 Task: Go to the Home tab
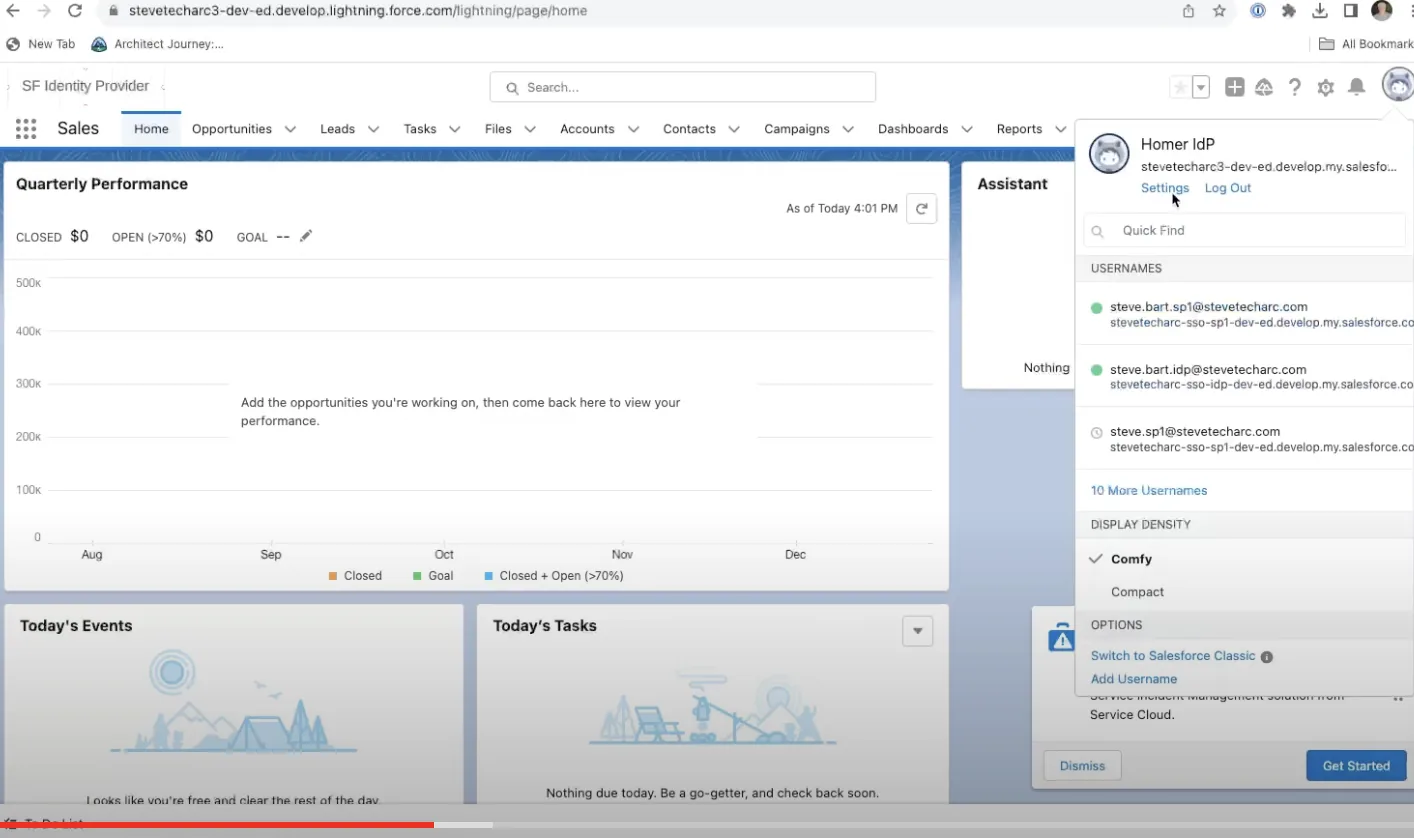click(151, 129)
